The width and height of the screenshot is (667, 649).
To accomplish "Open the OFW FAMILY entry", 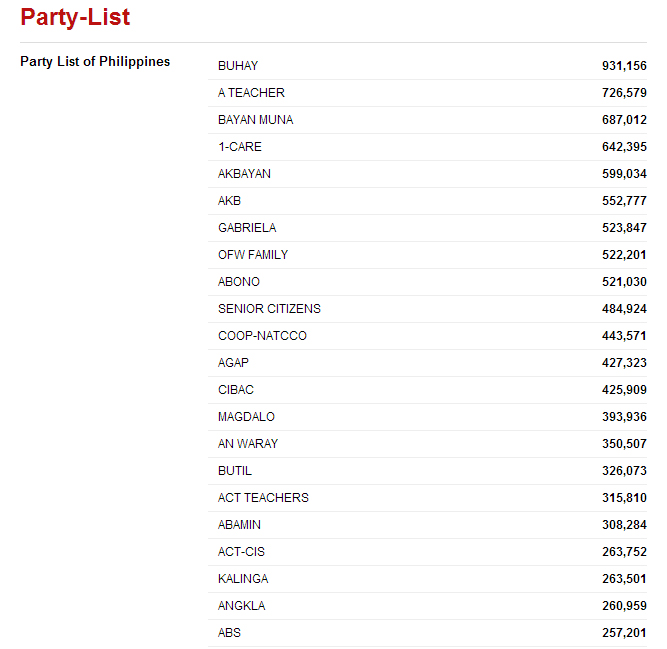I will coord(253,255).
